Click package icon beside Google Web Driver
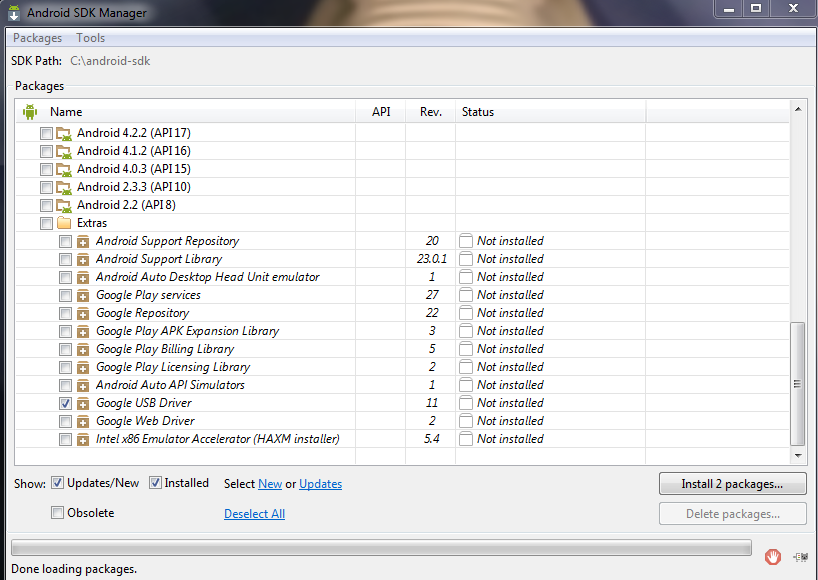The image size is (818, 580). (x=82, y=421)
